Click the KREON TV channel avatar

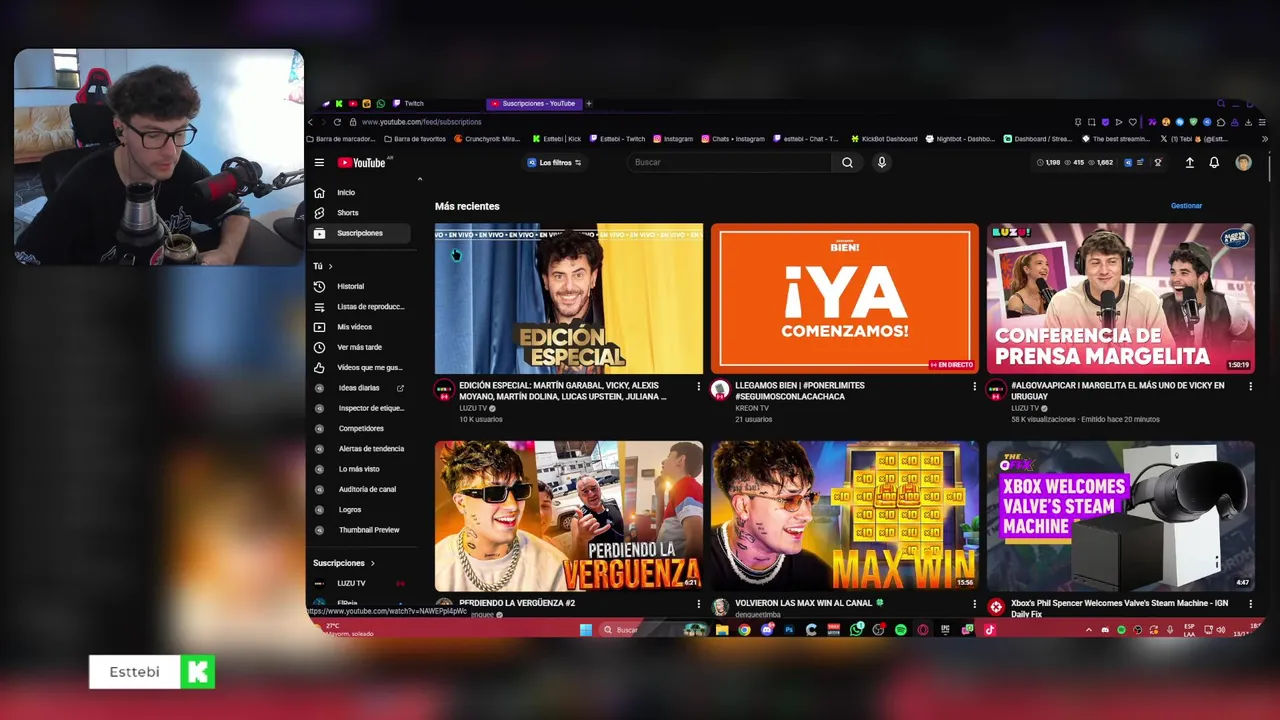pyautogui.click(x=720, y=390)
